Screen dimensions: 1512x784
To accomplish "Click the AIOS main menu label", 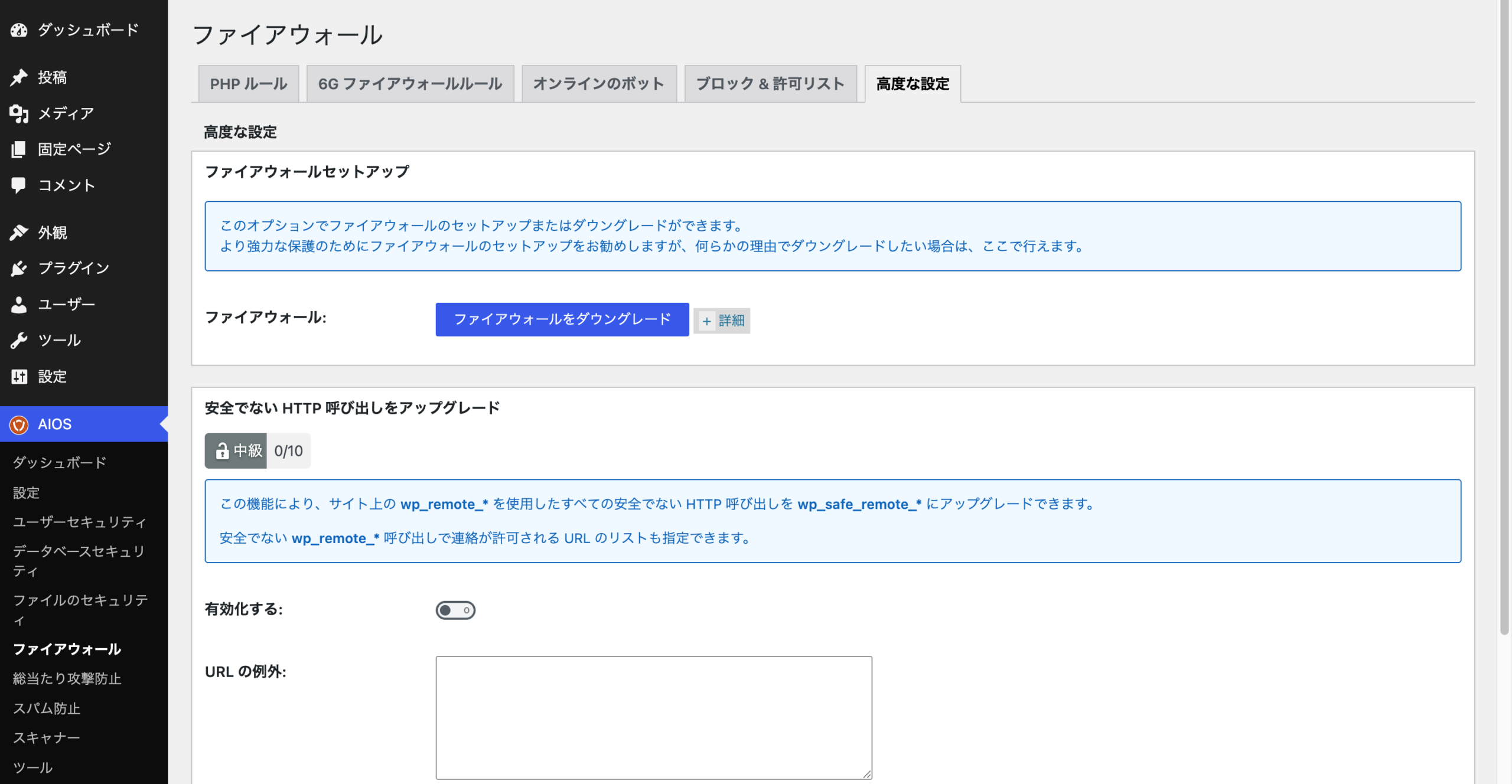I will pos(55,424).
